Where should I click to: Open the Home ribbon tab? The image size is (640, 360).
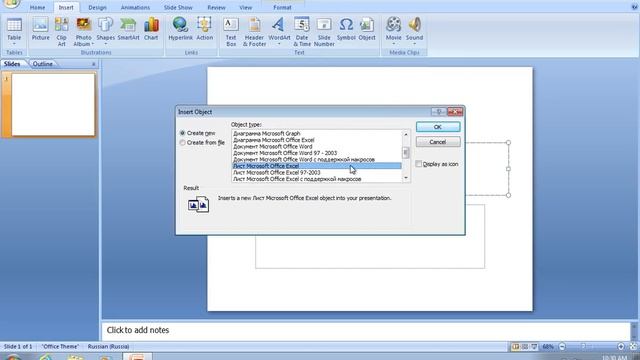click(x=38, y=7)
